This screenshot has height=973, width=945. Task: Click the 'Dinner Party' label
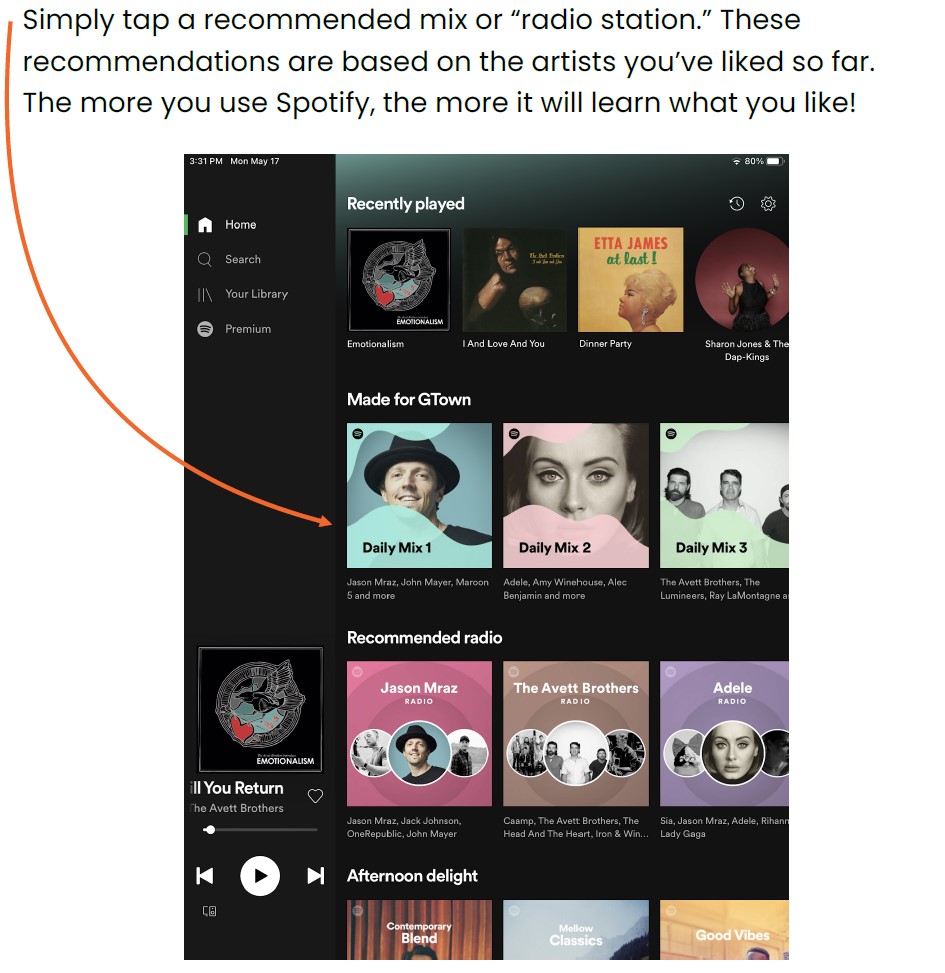[606, 344]
